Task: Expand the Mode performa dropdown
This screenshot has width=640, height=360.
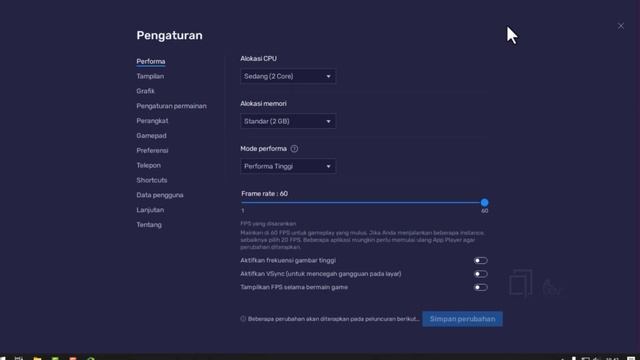Action: pyautogui.click(x=288, y=166)
